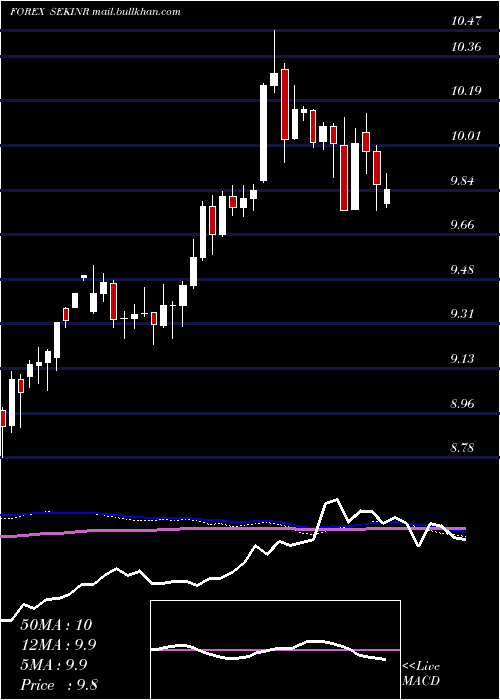Select the 10.47 price axis label
Viewport: 500px width, 700px height.
click(x=466, y=21)
